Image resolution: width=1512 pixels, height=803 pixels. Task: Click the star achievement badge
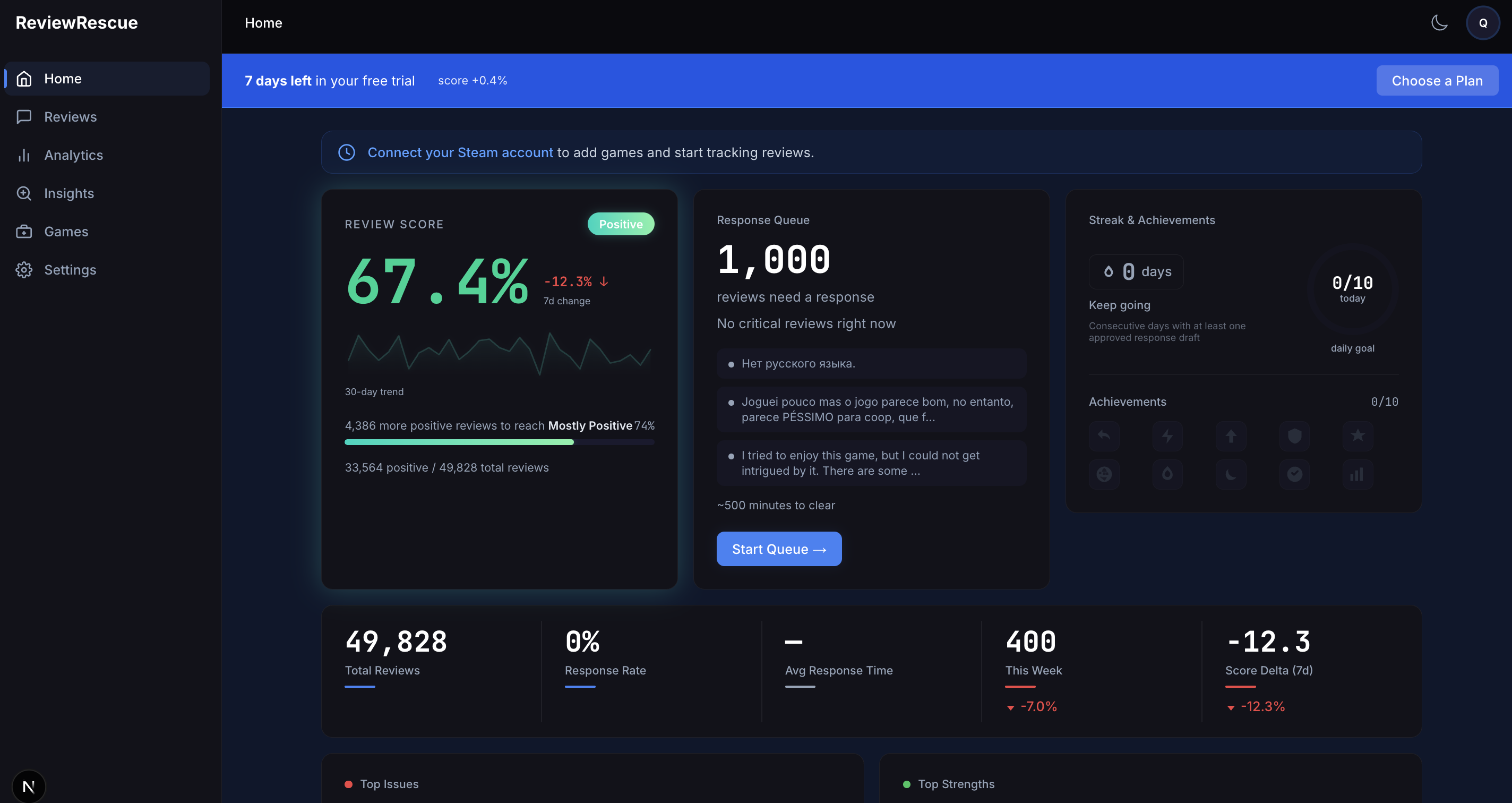pos(1358,435)
